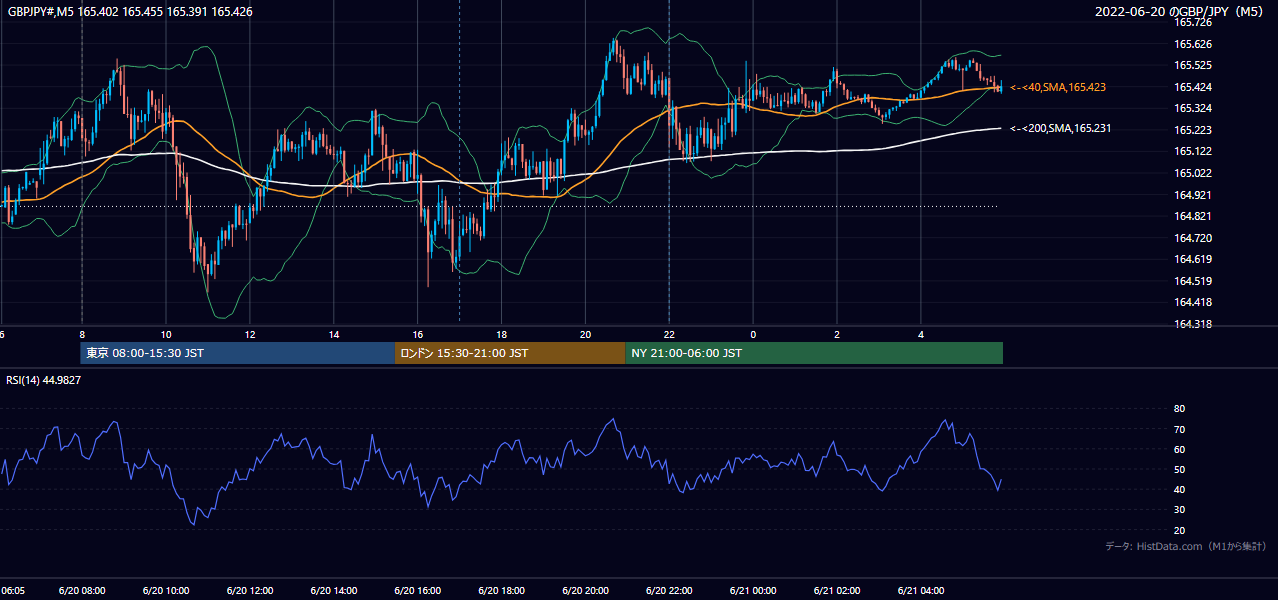
Task: Select the Tokyo session bar 東京 08:00-15:30 JST
Action: pos(238,353)
